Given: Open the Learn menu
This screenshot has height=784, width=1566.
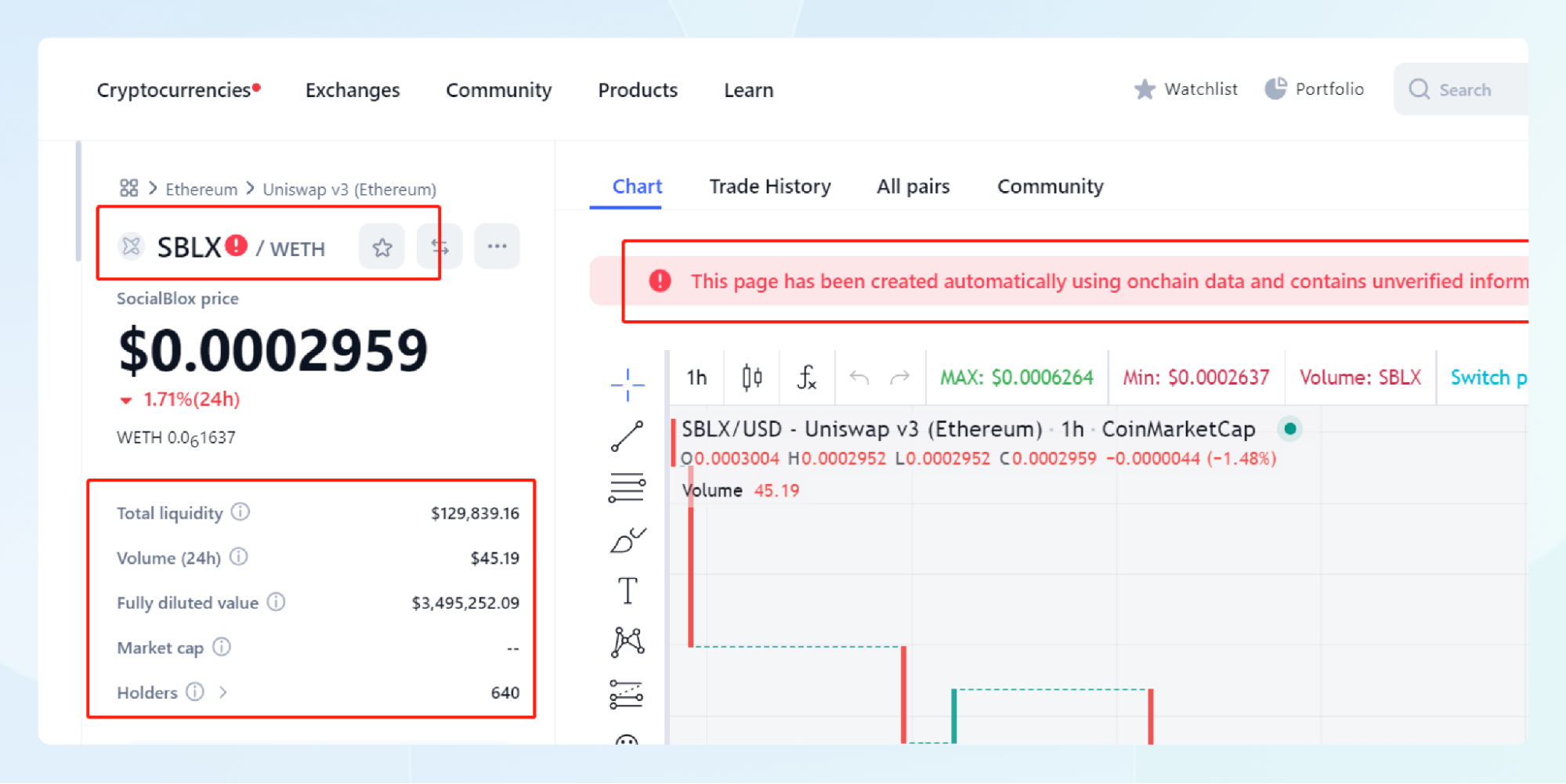Looking at the screenshot, I should tap(749, 90).
